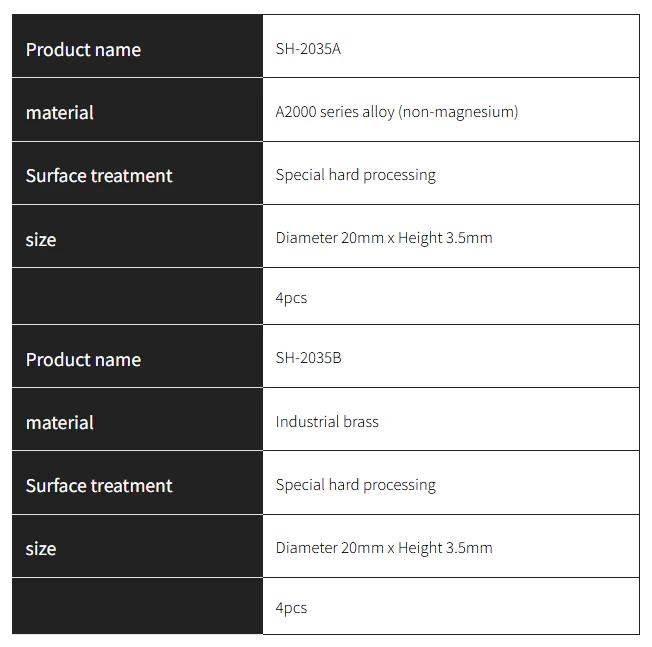652x647 pixels.
Task: Click the second 'Surface treatment' label
Action: pyautogui.click(x=99, y=486)
